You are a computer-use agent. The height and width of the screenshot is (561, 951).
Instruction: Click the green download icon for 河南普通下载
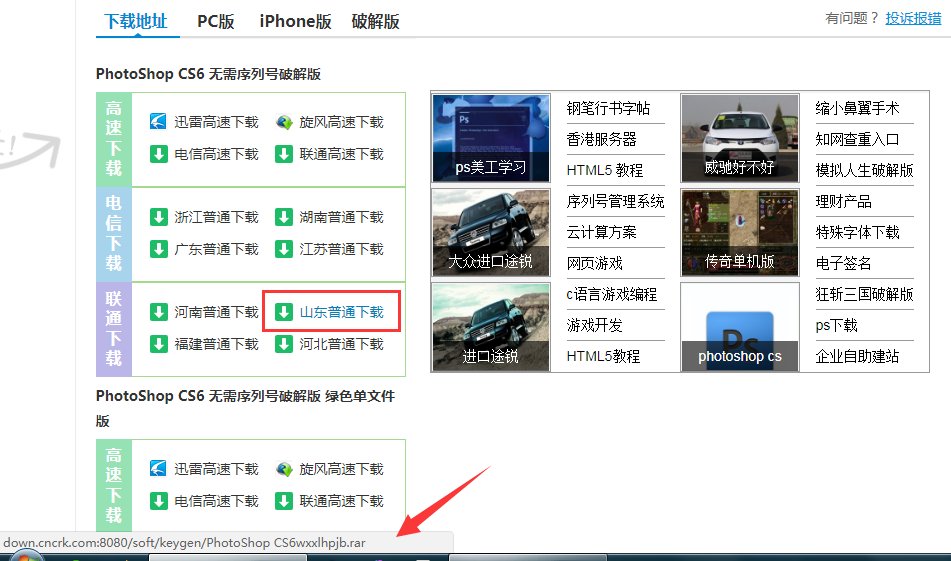click(158, 312)
